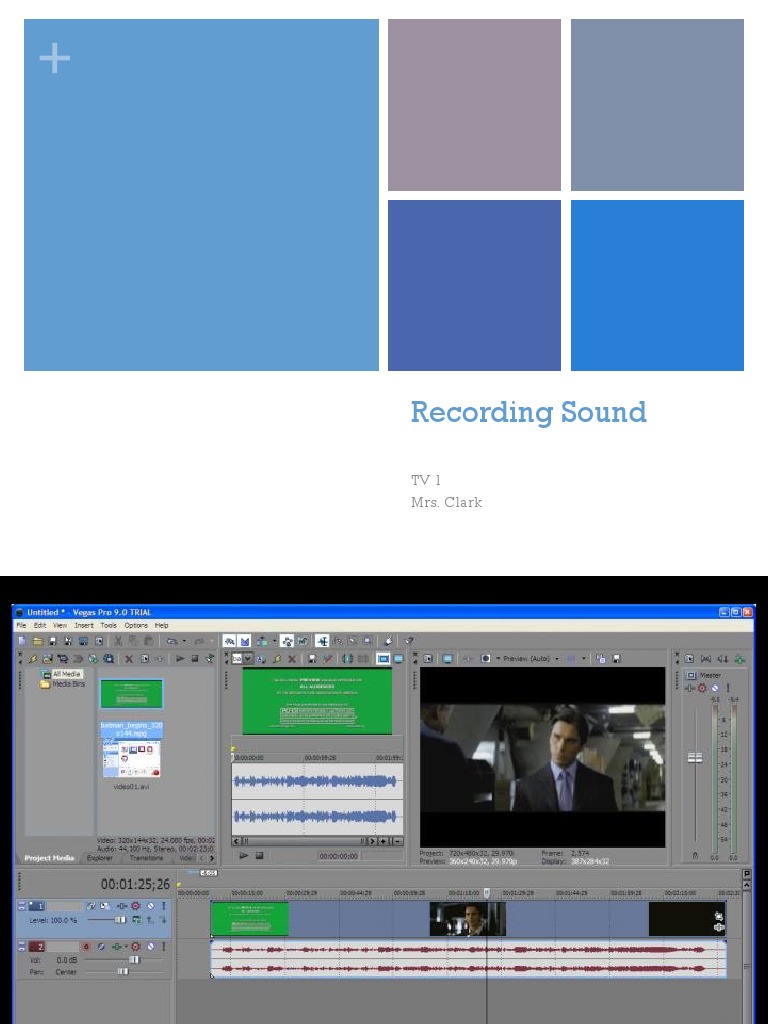Open the File menu in Vegas Pro
This screenshot has height=1024, width=768.
point(22,625)
